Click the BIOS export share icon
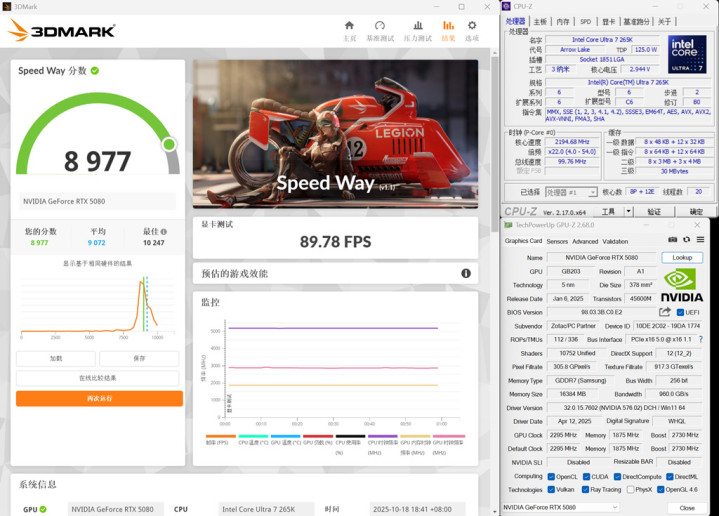The width and height of the screenshot is (719, 516). (665, 312)
